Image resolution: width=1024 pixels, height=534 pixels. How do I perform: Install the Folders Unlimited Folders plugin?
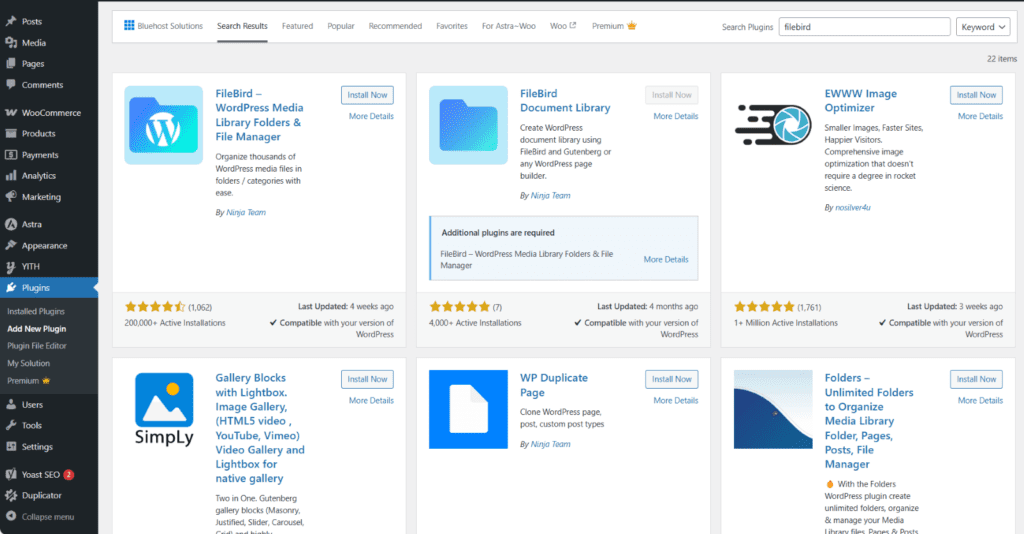coord(976,379)
